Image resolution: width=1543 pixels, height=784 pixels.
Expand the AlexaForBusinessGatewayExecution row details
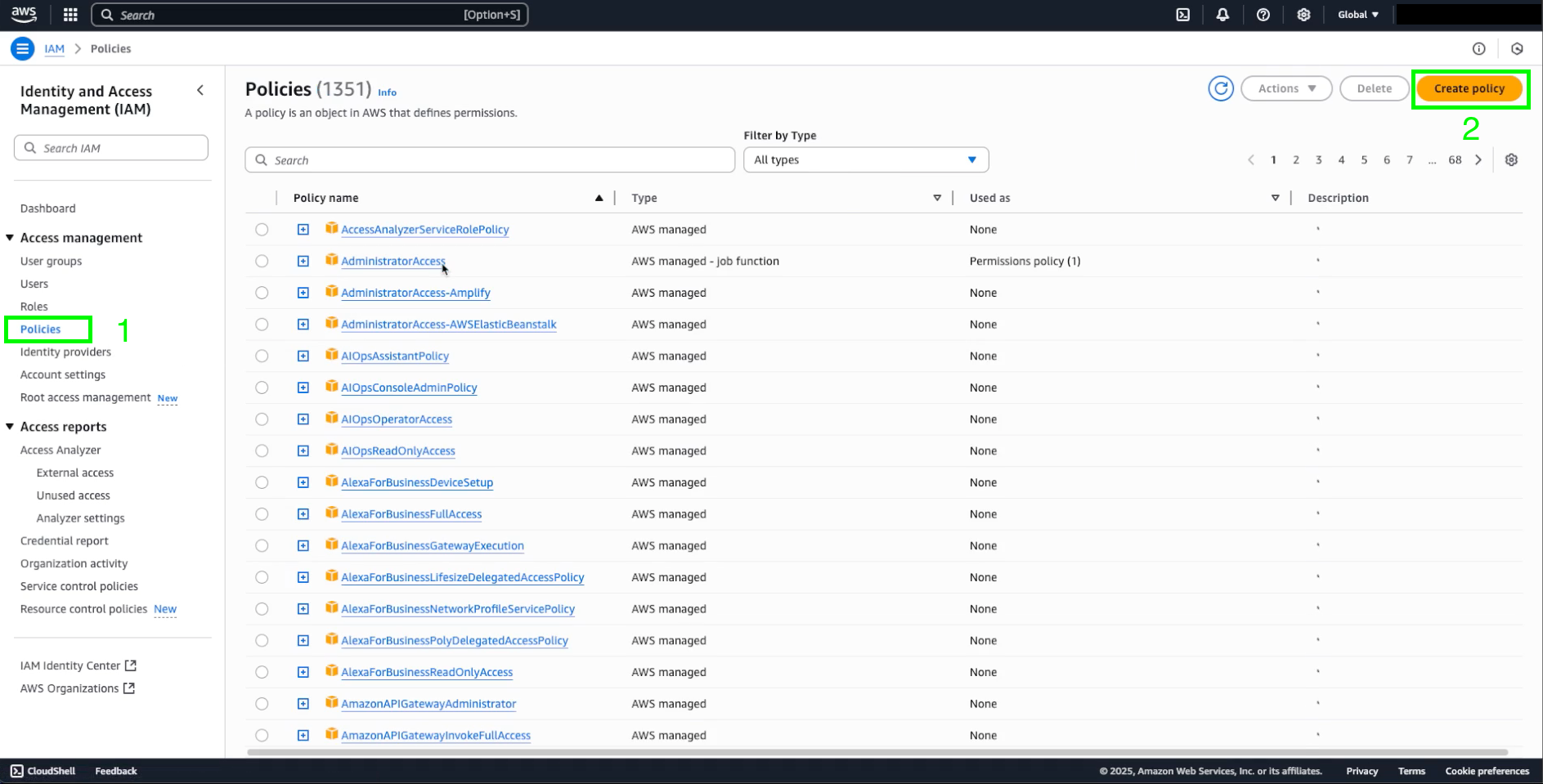click(303, 545)
